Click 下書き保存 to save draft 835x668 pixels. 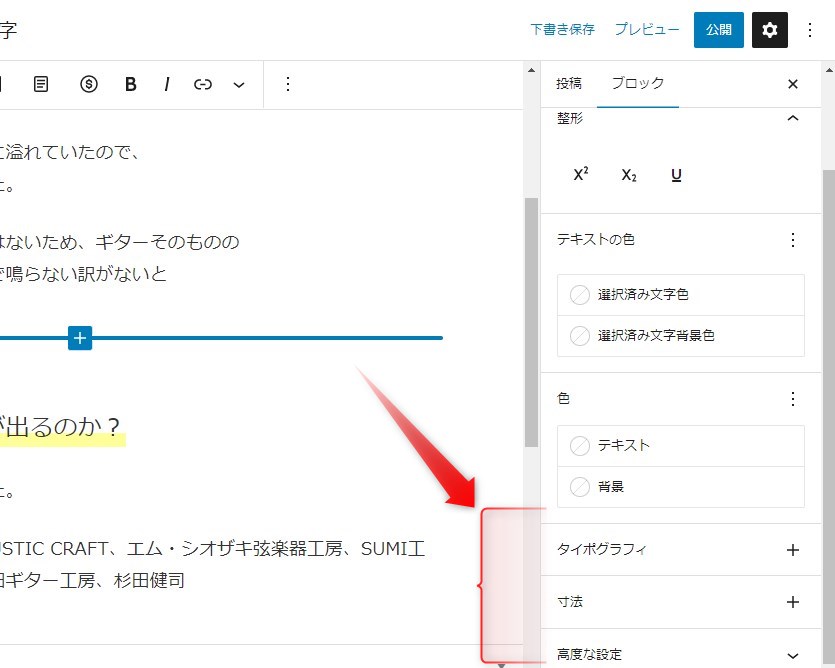coord(562,30)
